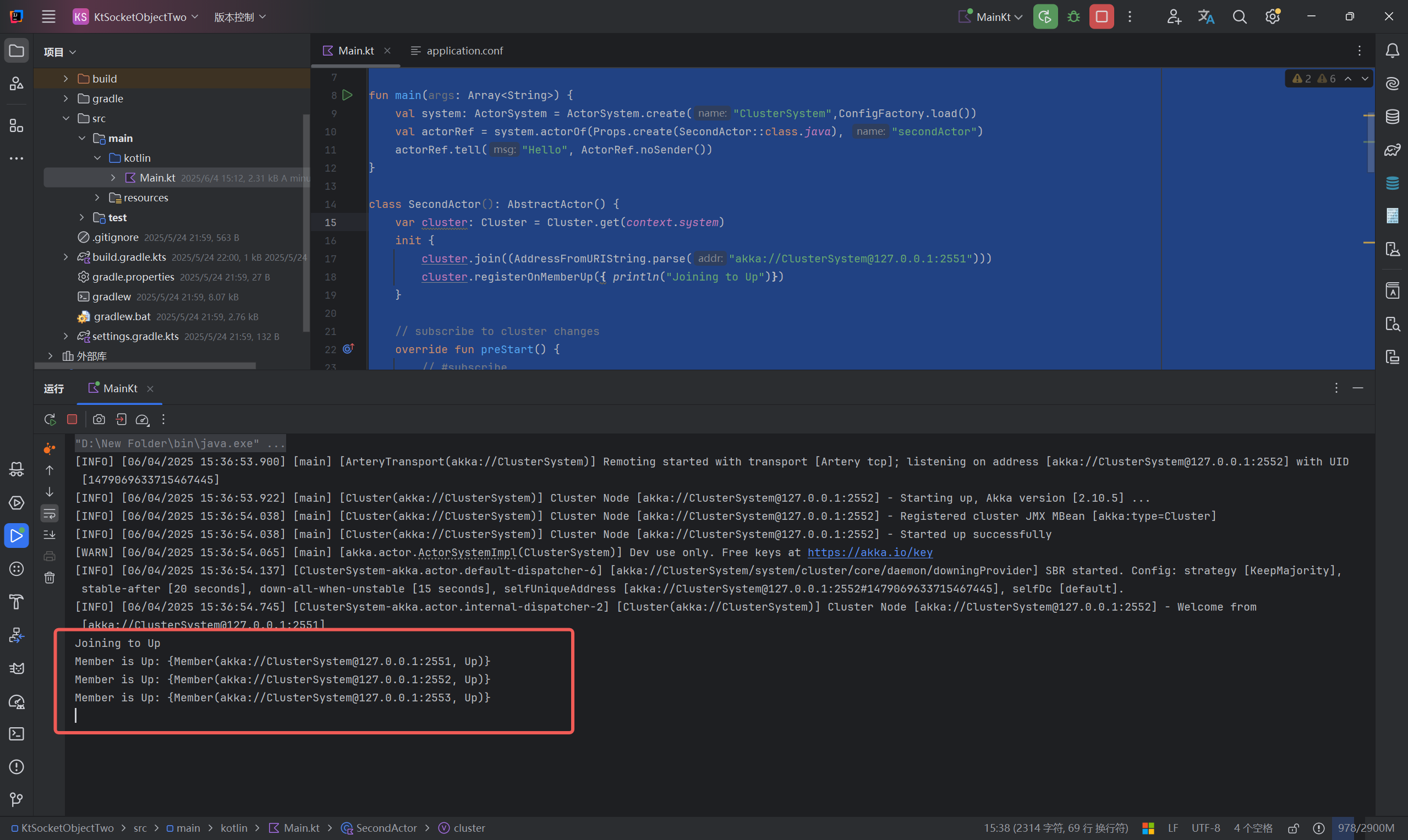Expand the test folder
1408x840 pixels.
[81, 217]
